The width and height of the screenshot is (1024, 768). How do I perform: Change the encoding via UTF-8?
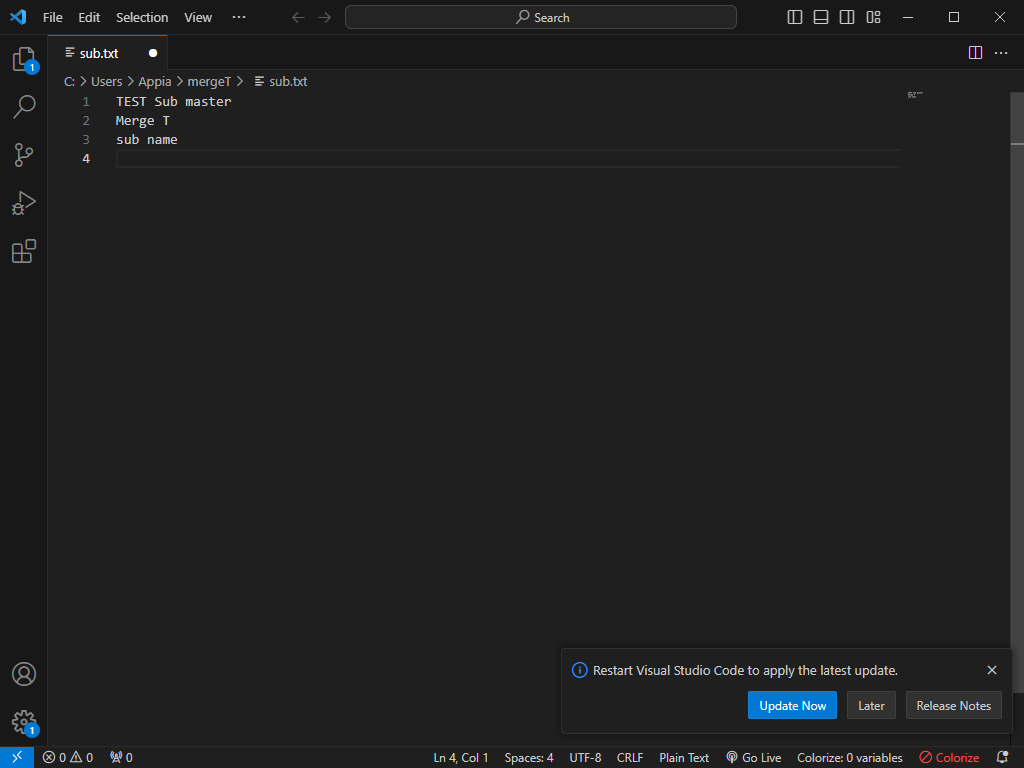tap(585, 758)
